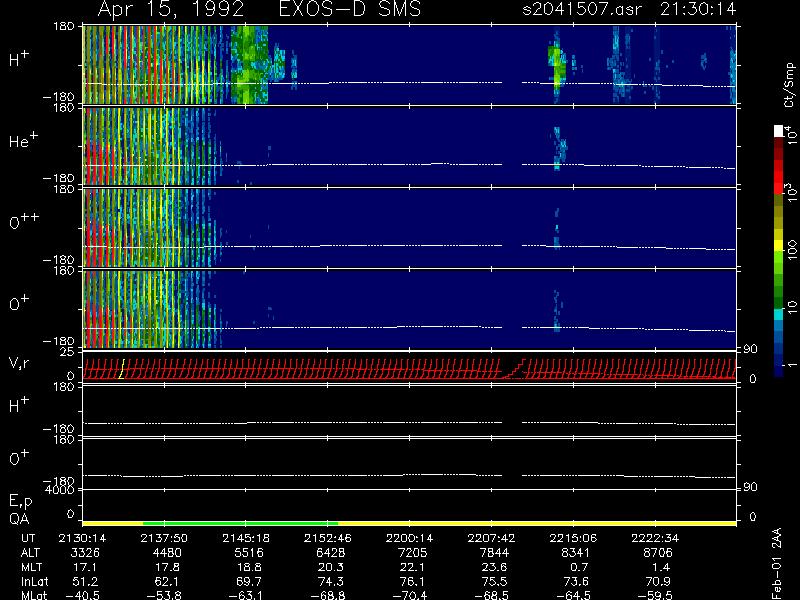Click the MLT value "17.1"
Image resolution: width=800 pixels, height=600 pixels.
tap(85, 567)
